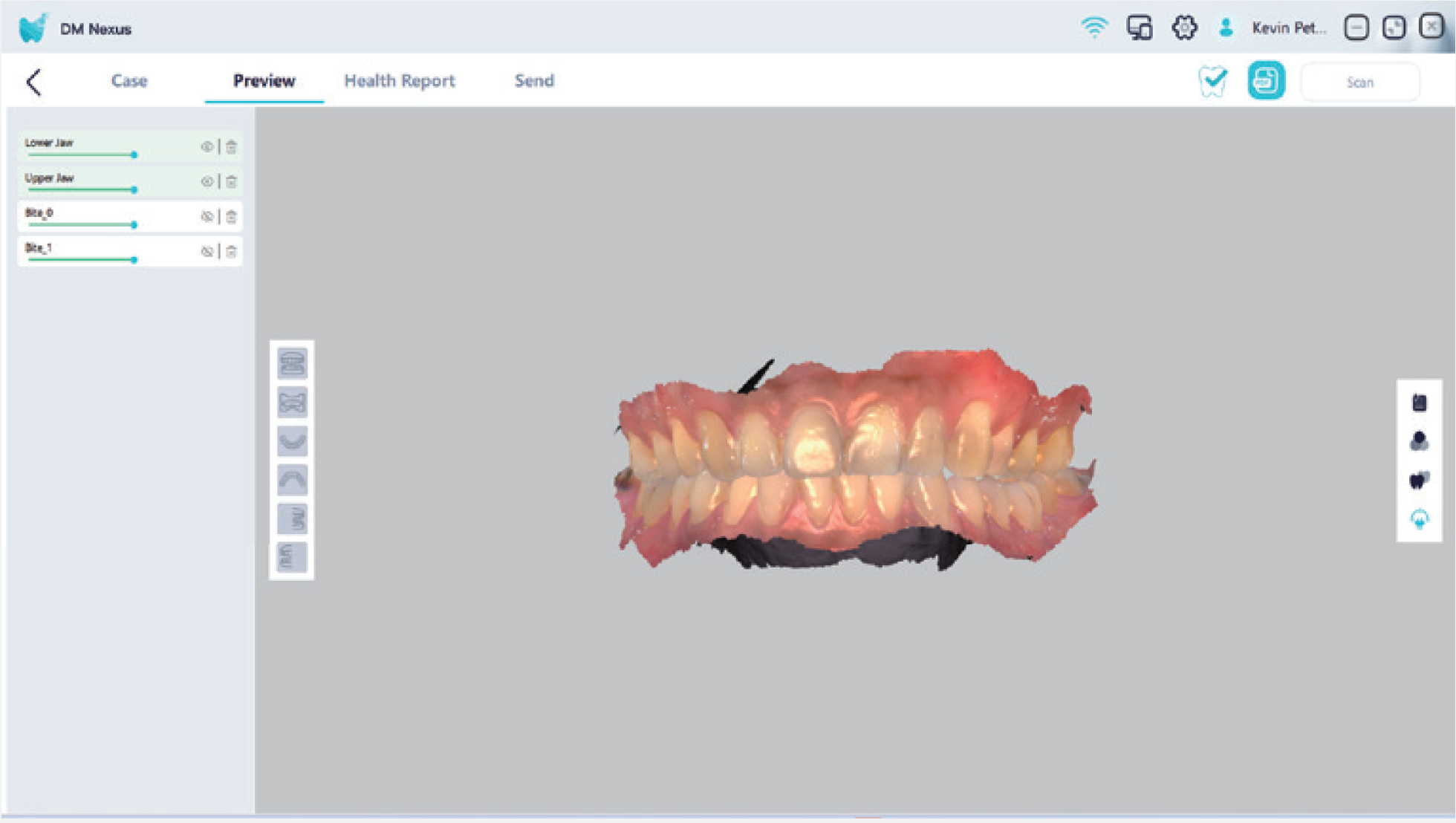Show the lower arch view

tap(292, 441)
